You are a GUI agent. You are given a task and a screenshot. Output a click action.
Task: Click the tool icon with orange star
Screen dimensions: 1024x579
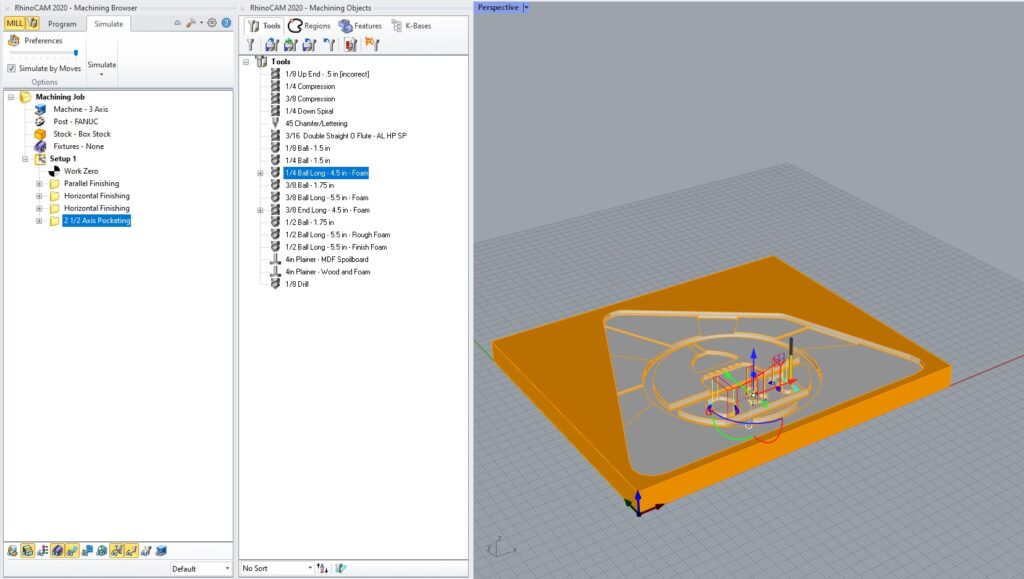click(372, 44)
